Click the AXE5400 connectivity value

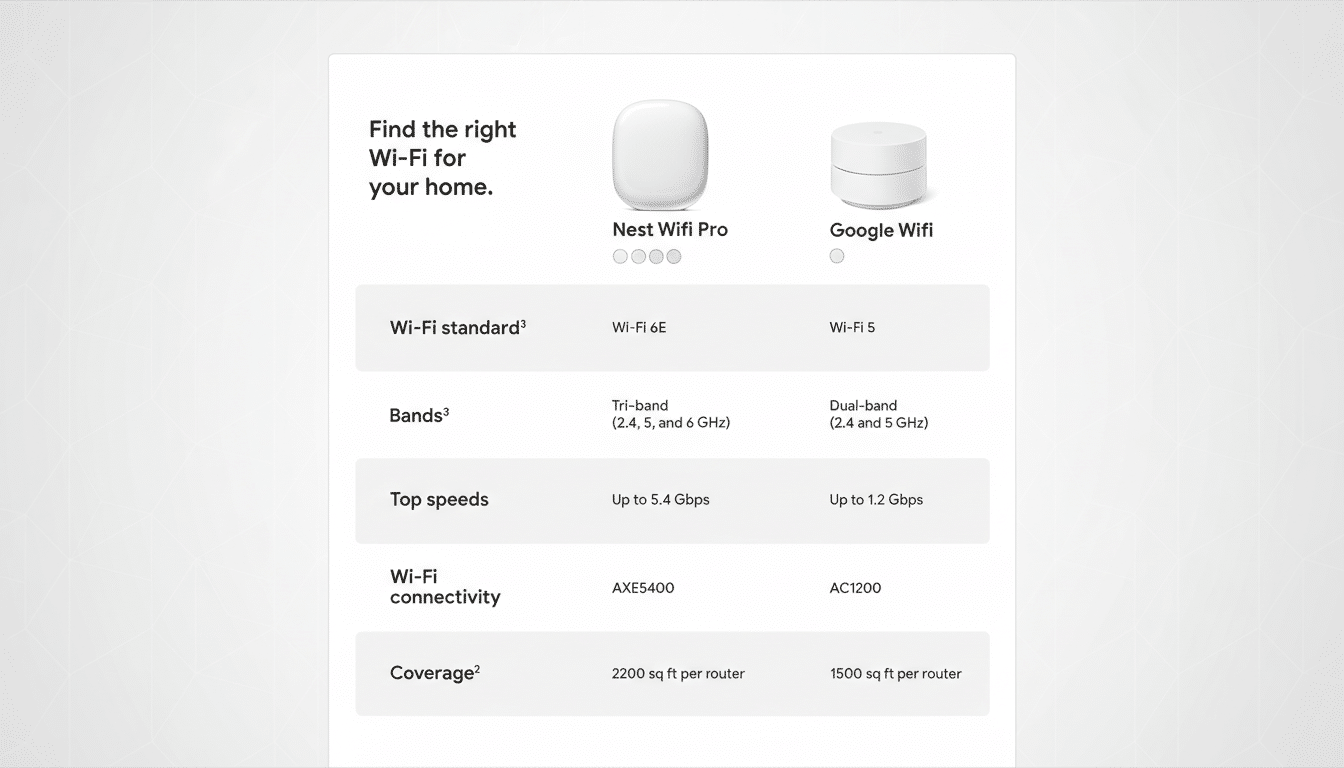pyautogui.click(x=643, y=587)
